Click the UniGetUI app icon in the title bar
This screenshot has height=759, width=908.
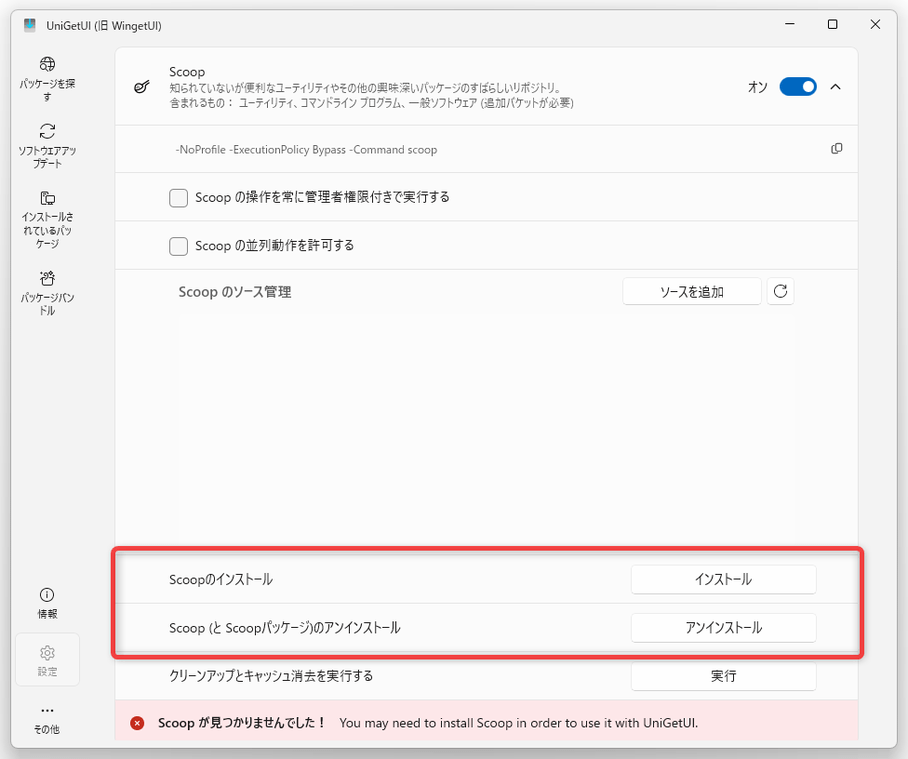pos(30,25)
